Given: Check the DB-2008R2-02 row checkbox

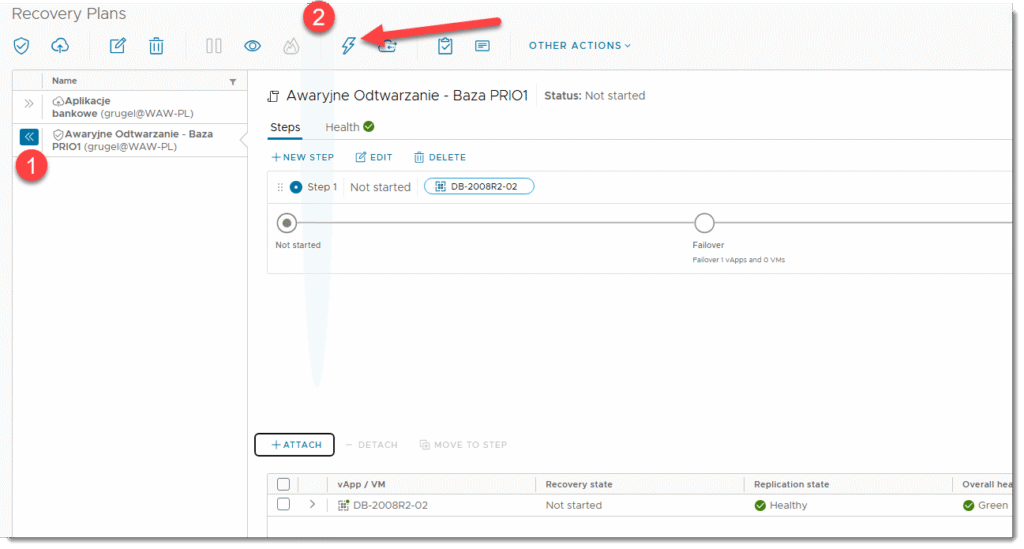Looking at the screenshot, I should [283, 505].
